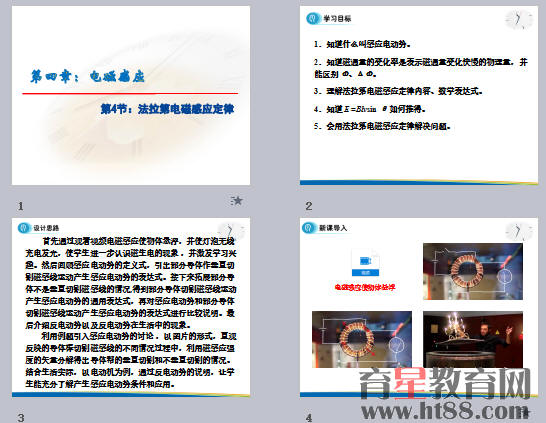
Task: Select slide 1 title thumbnail
Action: coord(131,95)
